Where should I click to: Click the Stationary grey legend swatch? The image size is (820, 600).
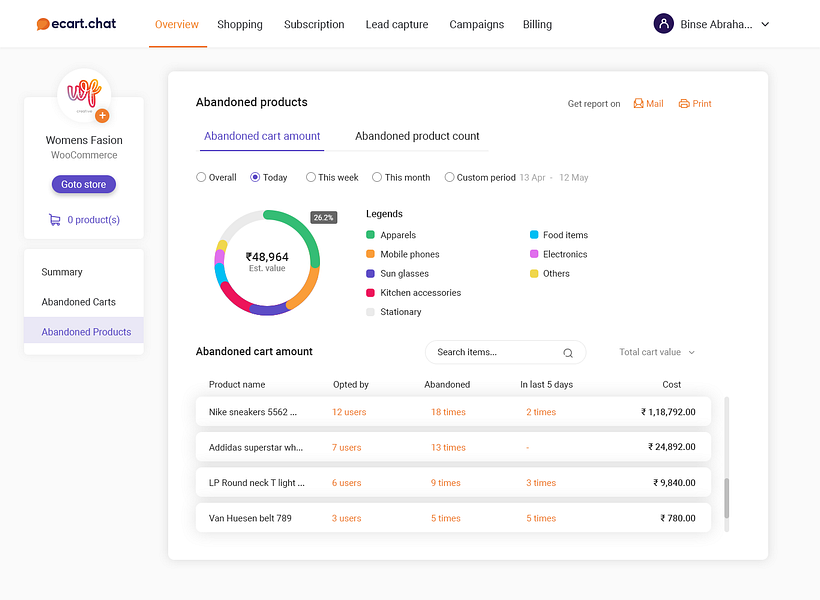370,312
